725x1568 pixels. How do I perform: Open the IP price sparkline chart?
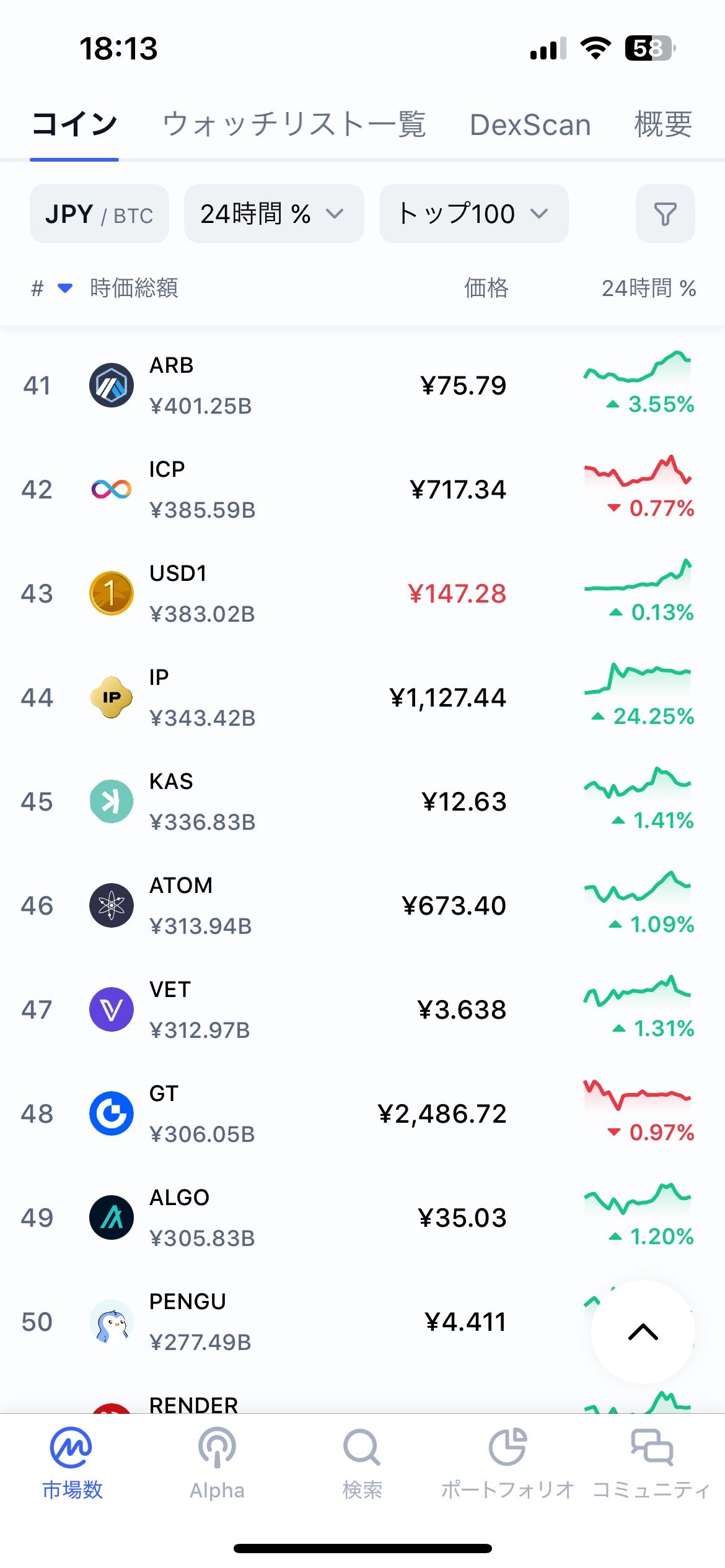[x=637, y=679]
